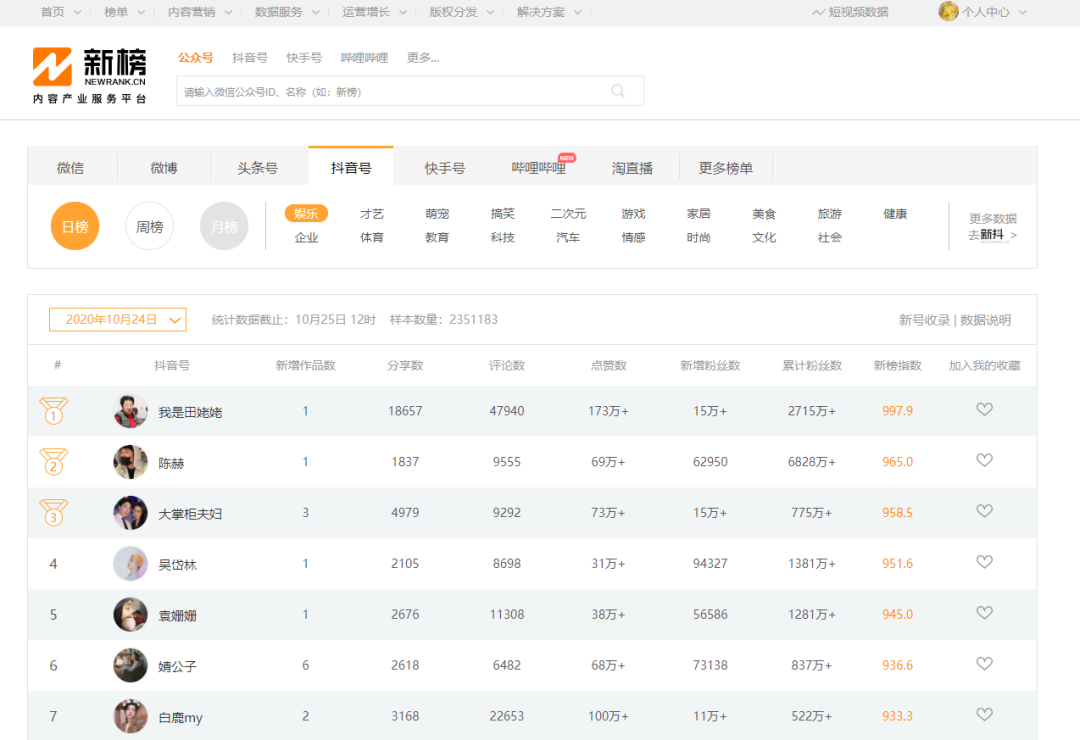
Task: Click 白鹿my account name
Action: tap(180, 717)
